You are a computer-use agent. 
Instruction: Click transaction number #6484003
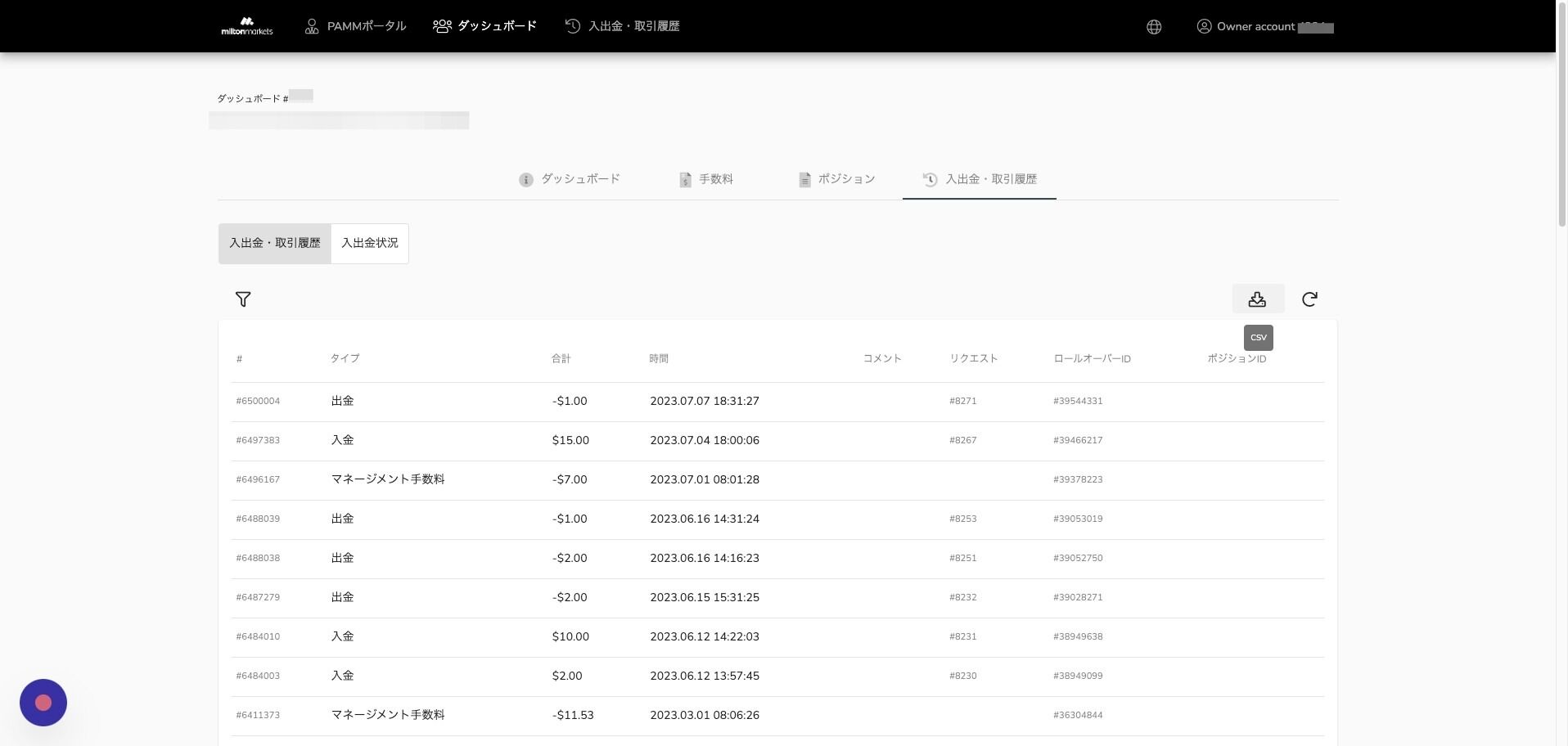pos(258,676)
